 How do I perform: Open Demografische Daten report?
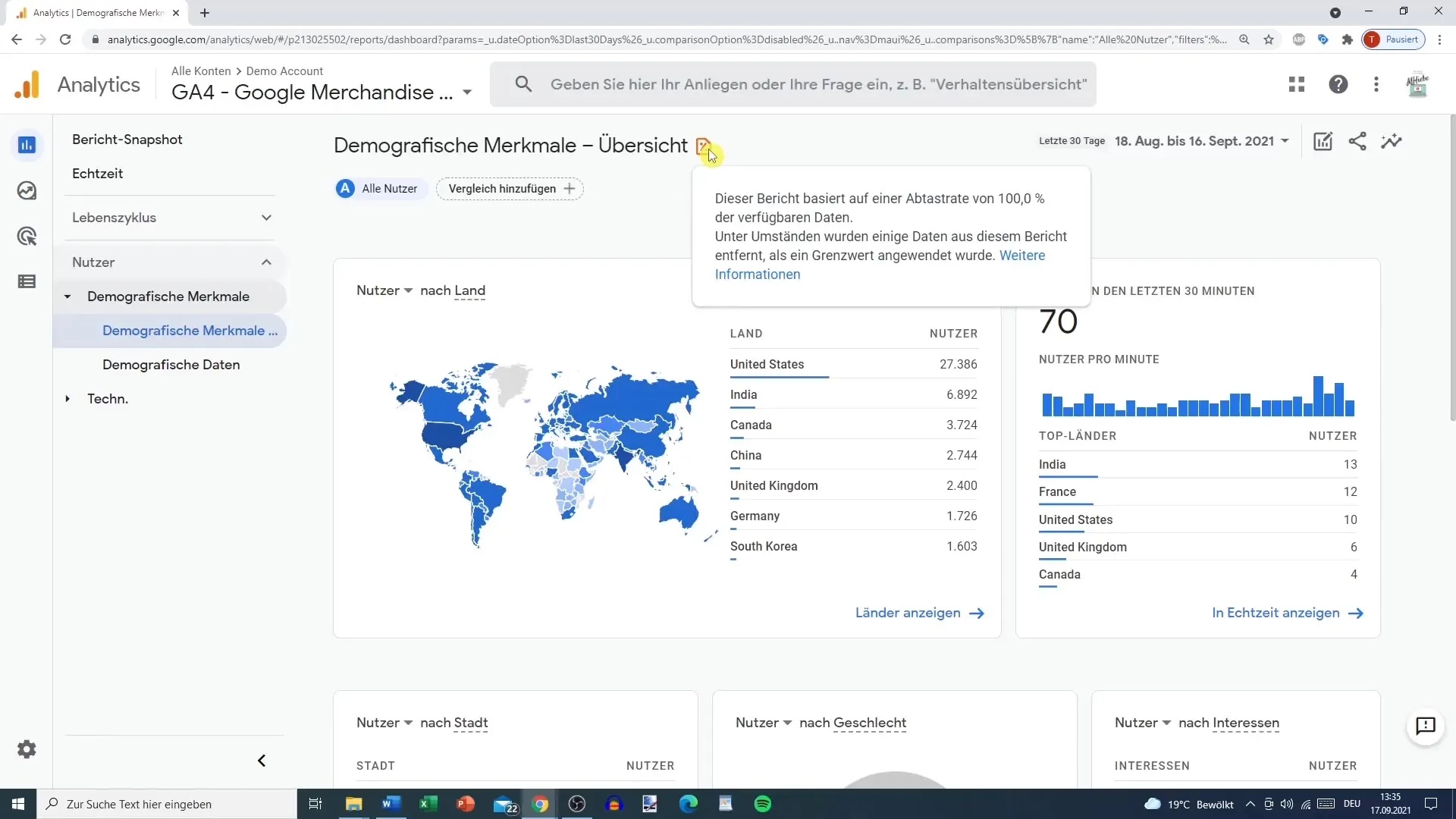click(x=171, y=365)
